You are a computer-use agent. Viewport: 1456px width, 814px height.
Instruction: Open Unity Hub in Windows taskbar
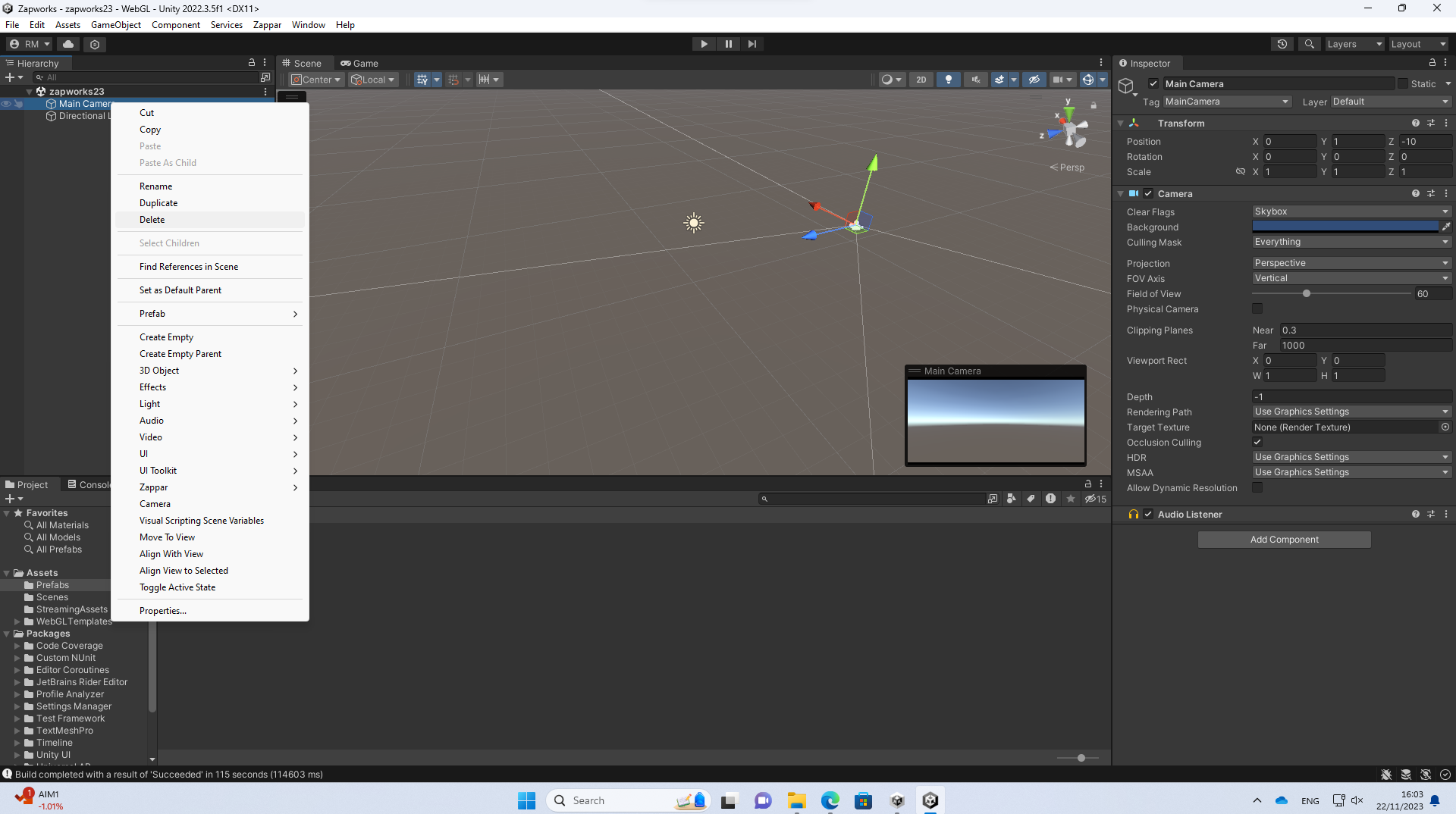pyautogui.click(x=897, y=800)
